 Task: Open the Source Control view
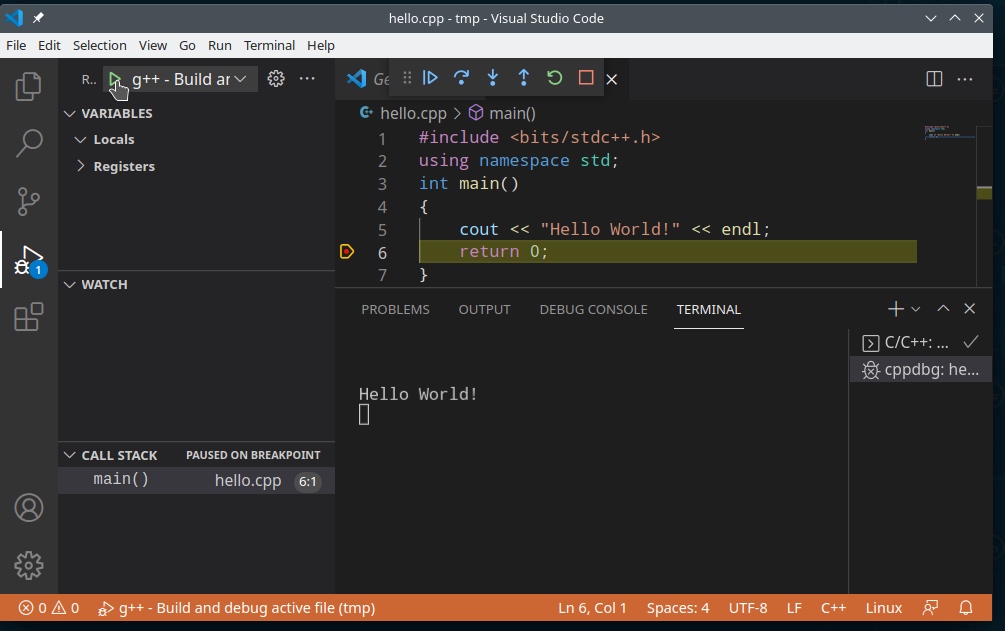29,201
